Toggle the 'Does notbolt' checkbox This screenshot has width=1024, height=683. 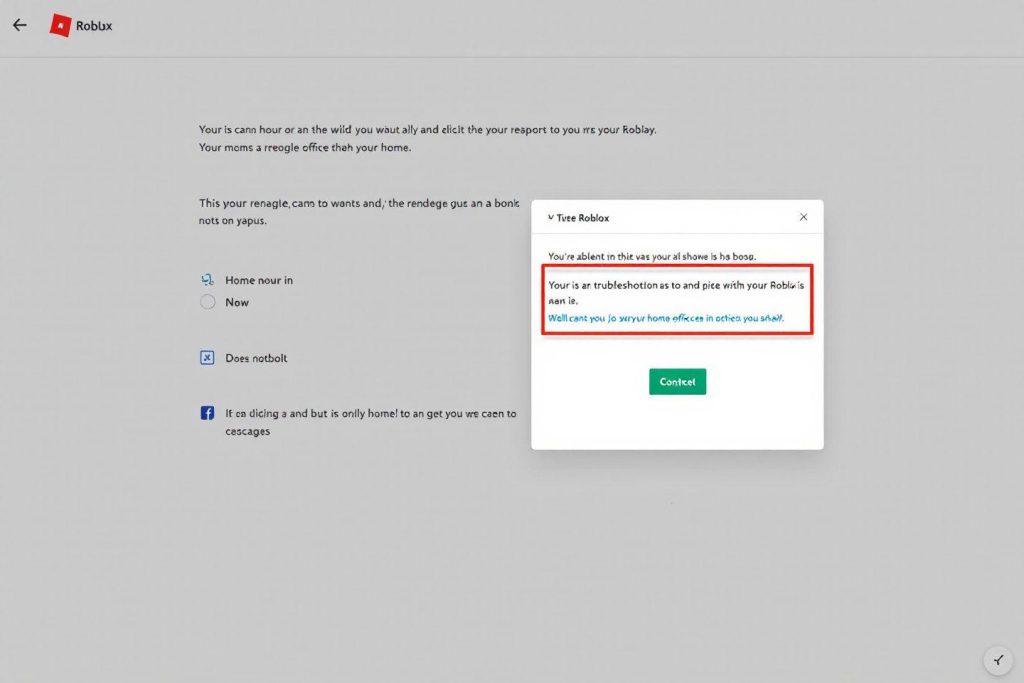click(208, 358)
